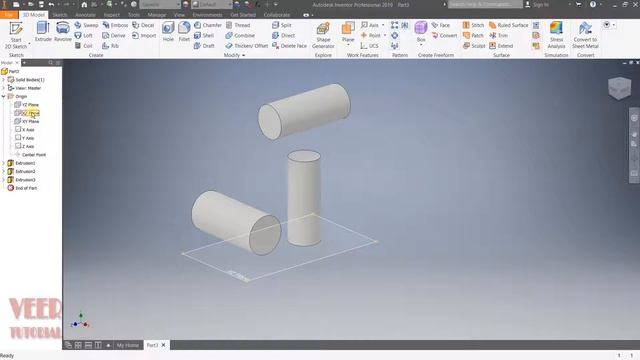Click the ViewCube in the viewport
The image size is (640, 360).
[620, 88]
